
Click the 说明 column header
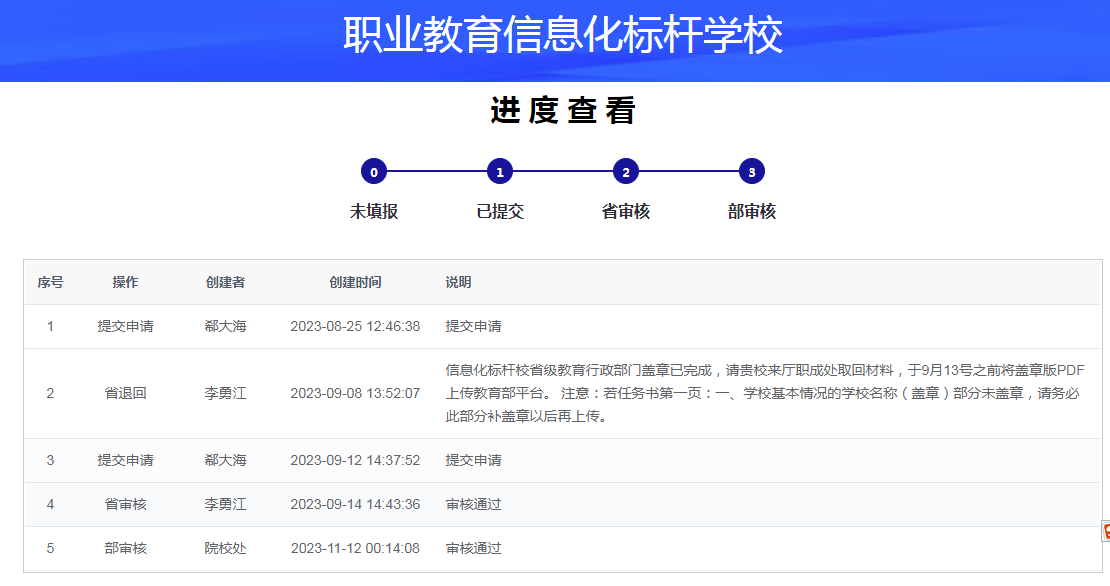coord(458,283)
